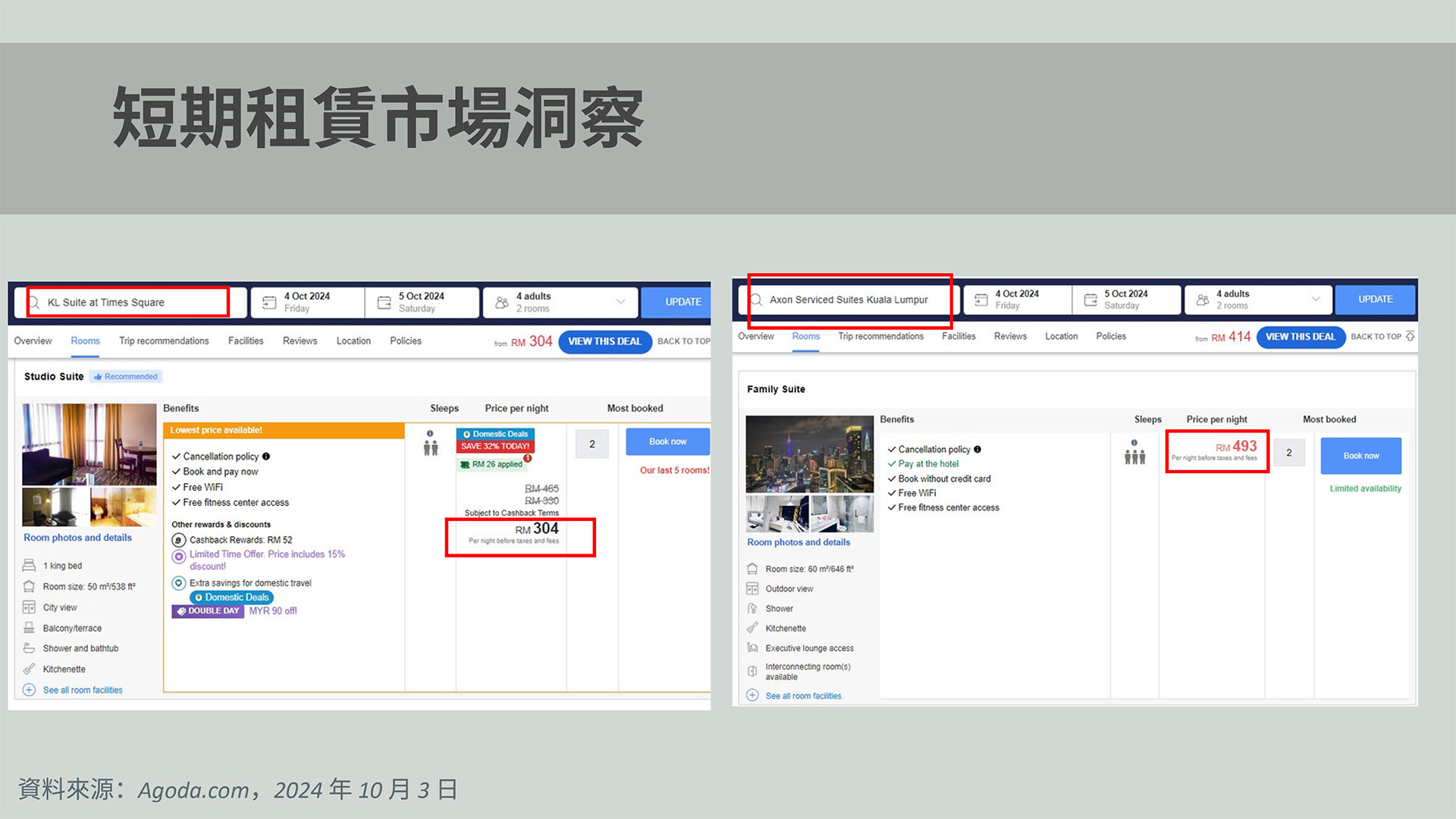The width and height of the screenshot is (1456, 819).
Task: Click Book now for the Studio Suite
Action: [668, 442]
